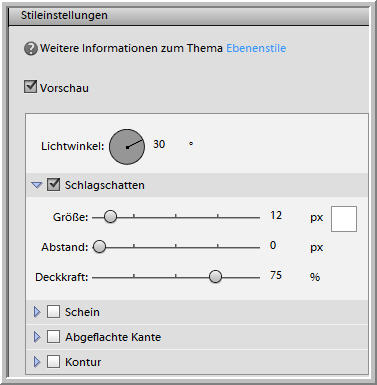Click the Lichtwinkel angle dial
The width and height of the screenshot is (377, 385).
[127, 147]
